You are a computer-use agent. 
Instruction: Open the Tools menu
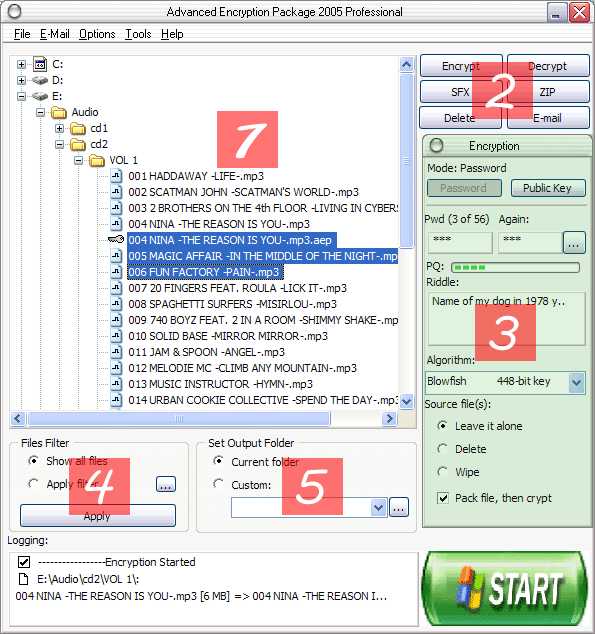tap(138, 34)
